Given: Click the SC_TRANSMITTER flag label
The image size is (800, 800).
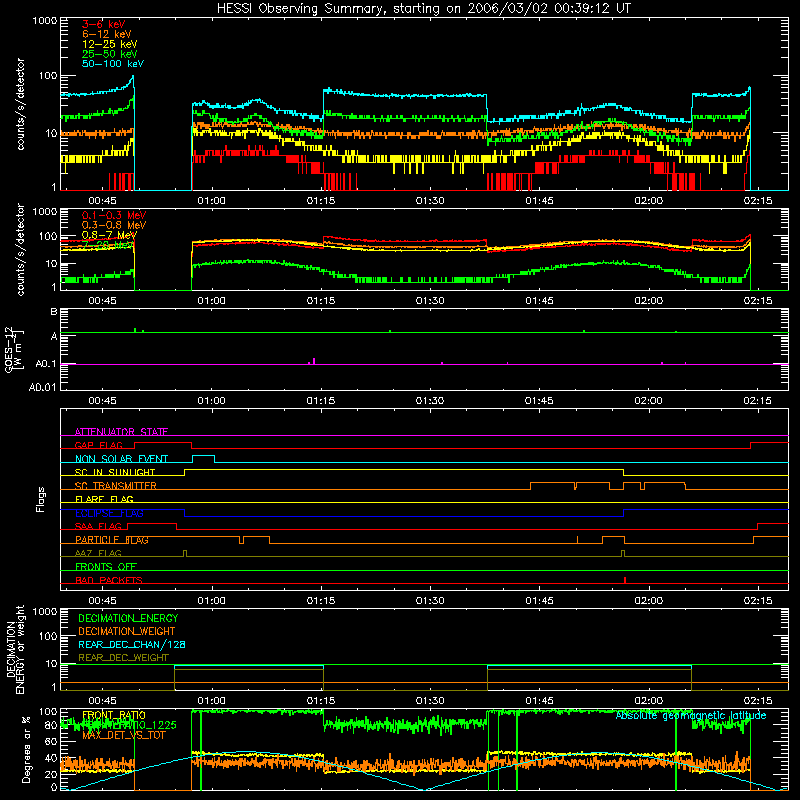Looking at the screenshot, I should [x=116, y=485].
